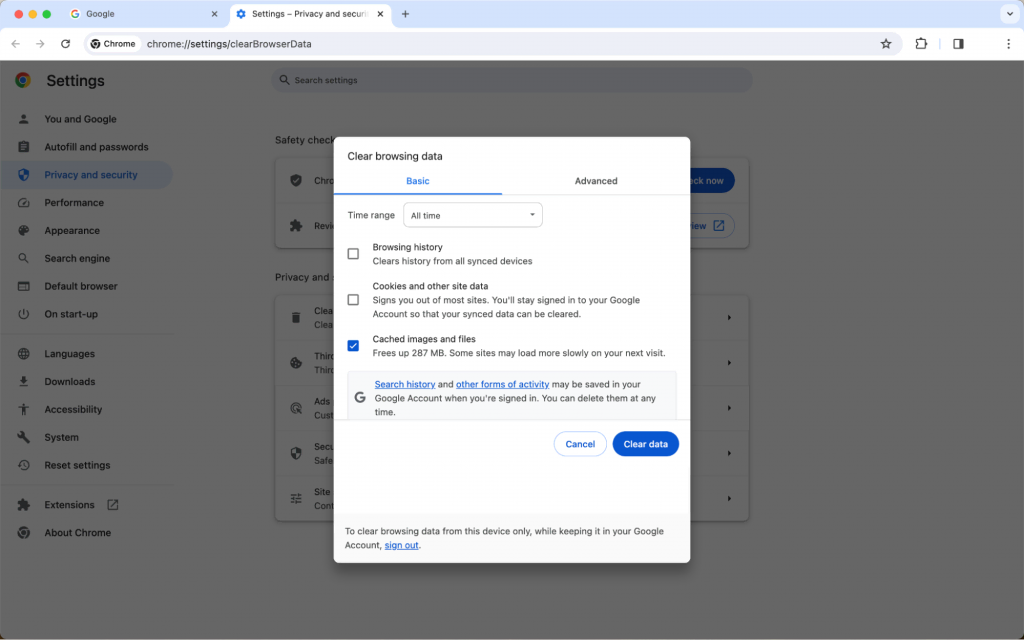Image resolution: width=1024 pixels, height=640 pixels.
Task: Click the Extensions puzzle icon in sidebar
Action: point(24,505)
